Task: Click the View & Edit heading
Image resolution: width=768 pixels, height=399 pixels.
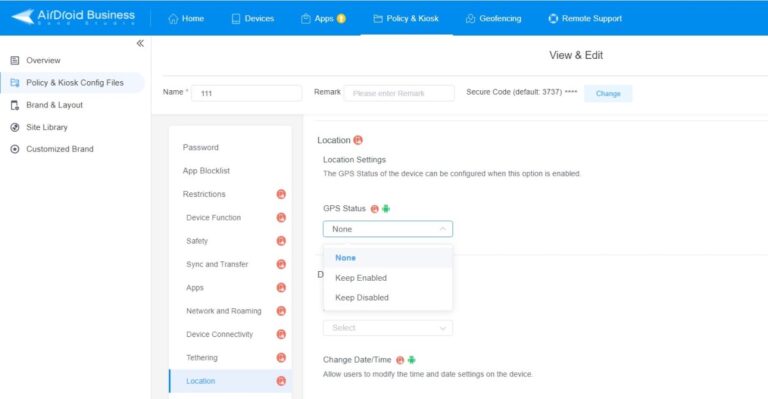Action: click(576, 55)
